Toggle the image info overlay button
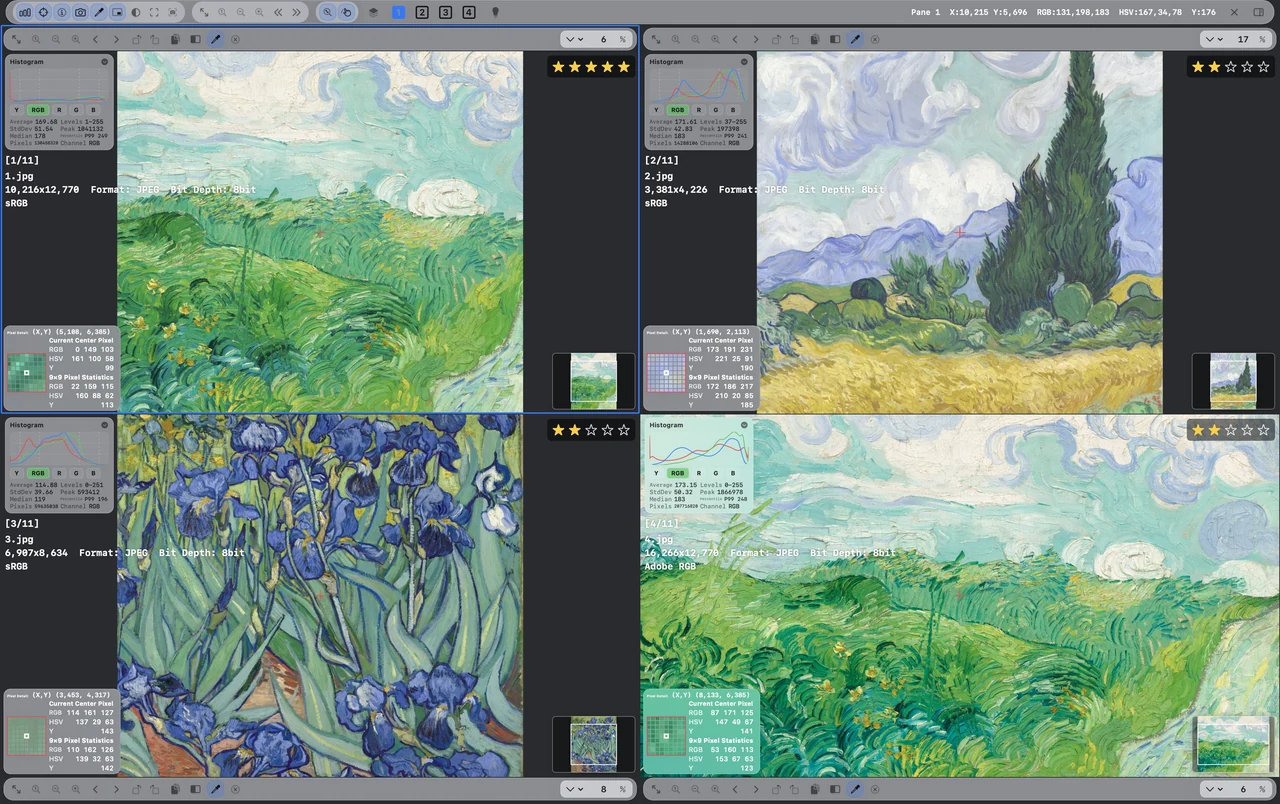This screenshot has width=1280, height=804. 62,12
